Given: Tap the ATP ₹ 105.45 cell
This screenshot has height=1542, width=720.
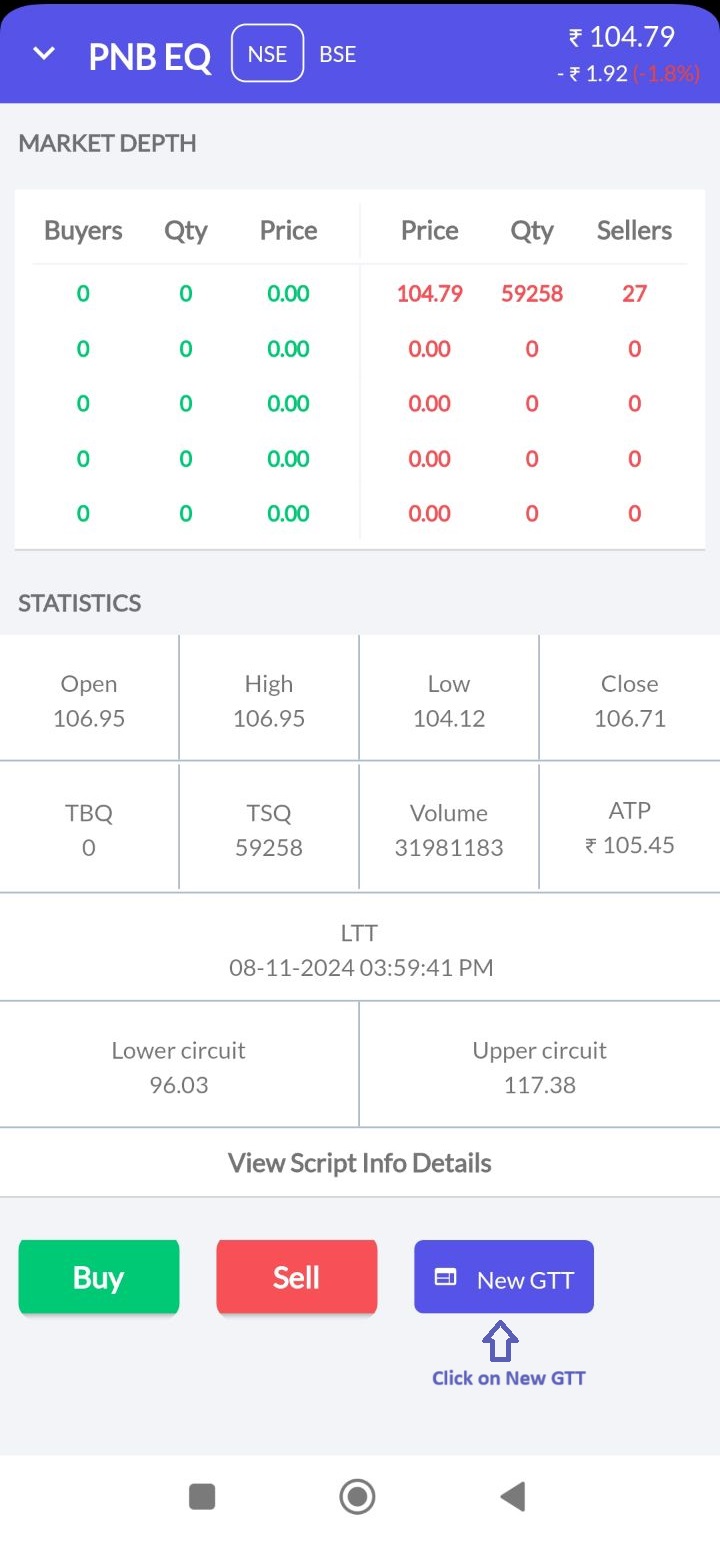Looking at the screenshot, I should (x=630, y=828).
